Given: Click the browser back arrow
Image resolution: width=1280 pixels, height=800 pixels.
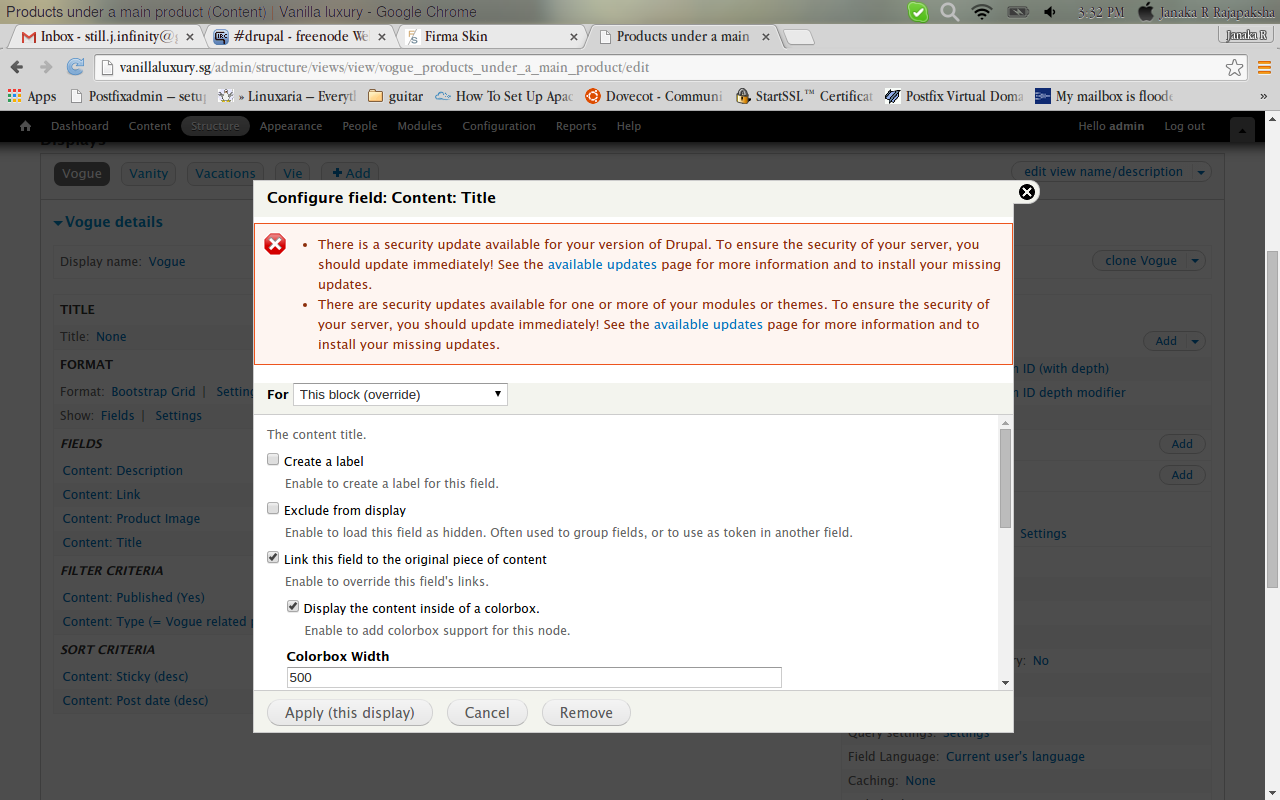Looking at the screenshot, I should [16, 67].
